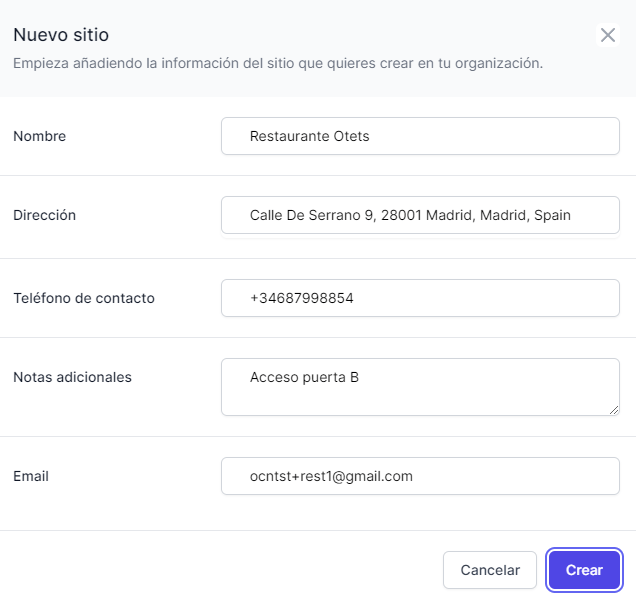Select the Teléfono de contacto input
636x601 pixels.
[500, 298]
